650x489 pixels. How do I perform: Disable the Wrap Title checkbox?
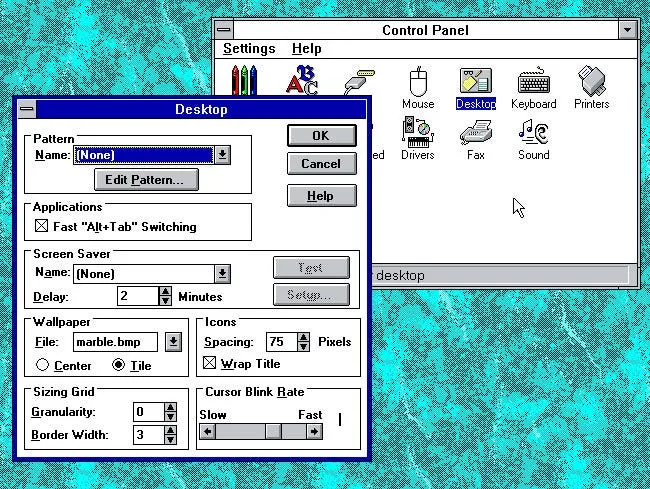point(209,364)
